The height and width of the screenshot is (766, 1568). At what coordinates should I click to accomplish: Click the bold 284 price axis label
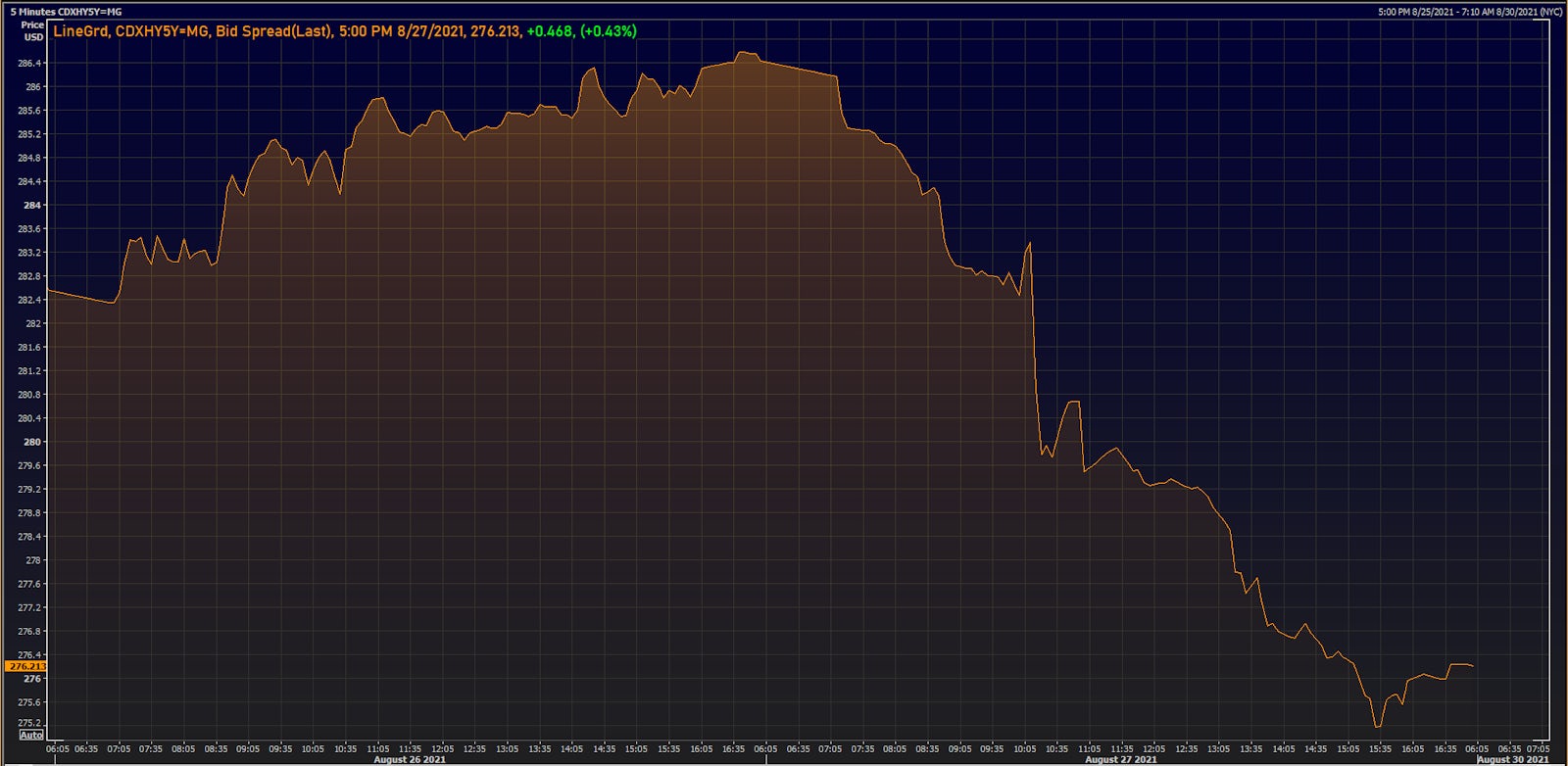click(x=32, y=205)
